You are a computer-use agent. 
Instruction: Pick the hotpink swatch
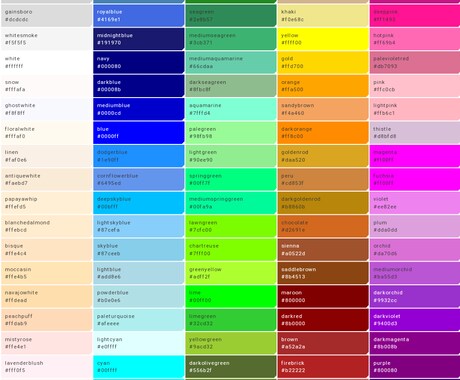click(415, 39)
